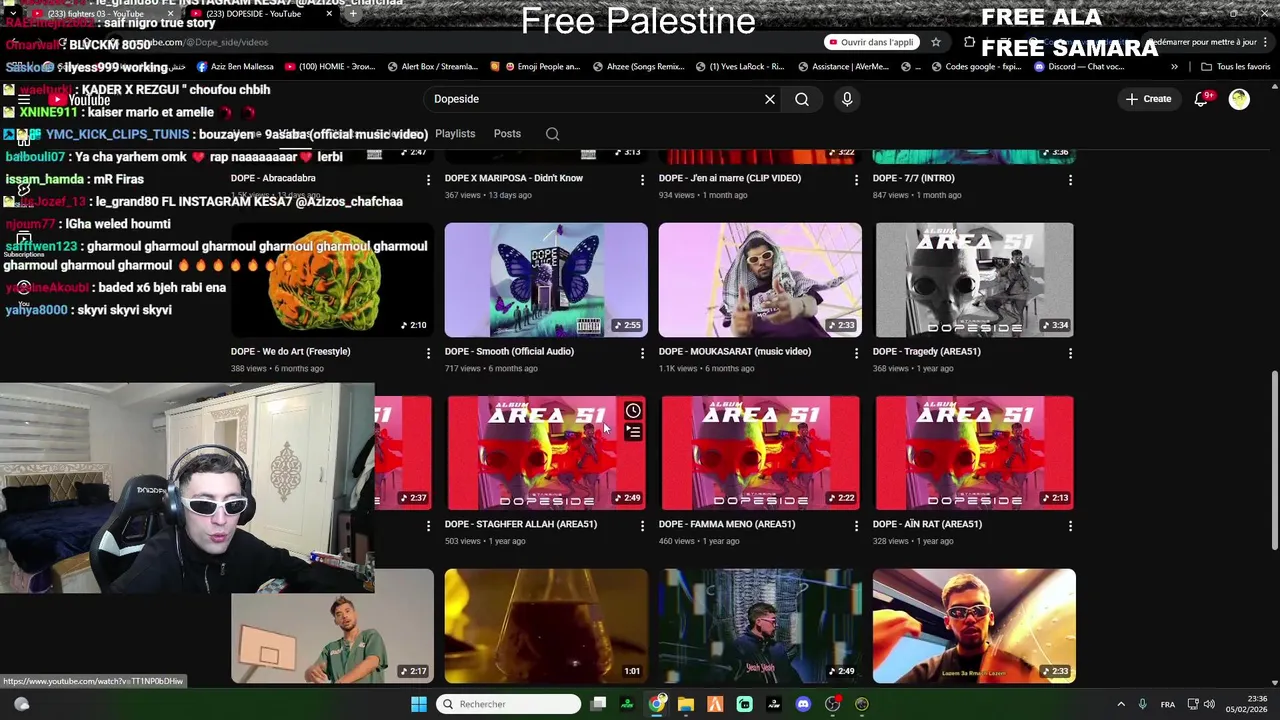This screenshot has width=1280, height=720.
Task: Open the MOUKASARAT video thumbnail
Action: (x=760, y=280)
